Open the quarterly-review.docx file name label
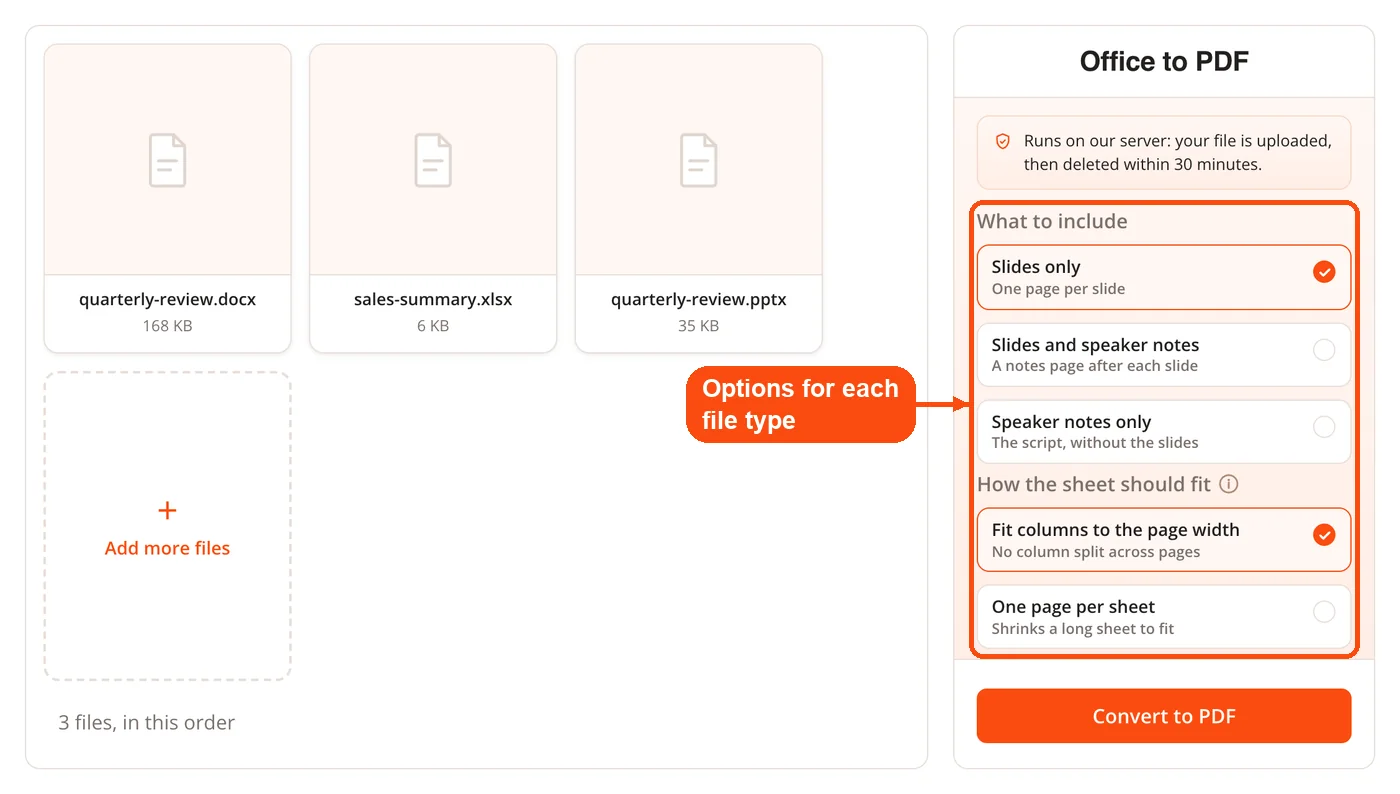 tap(168, 299)
